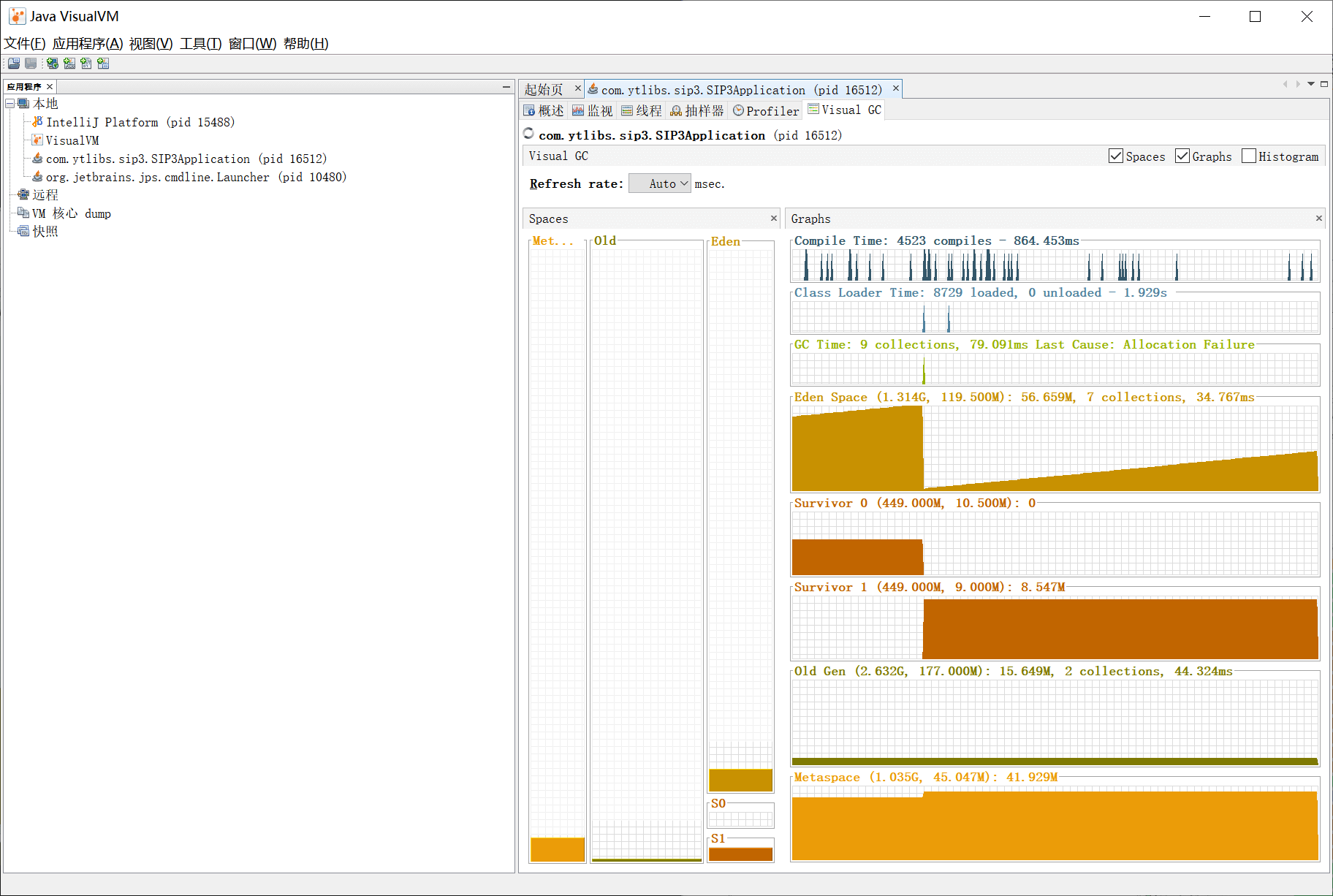The image size is (1333, 896).
Task: Open the 线程 threads tab
Action: tap(642, 110)
